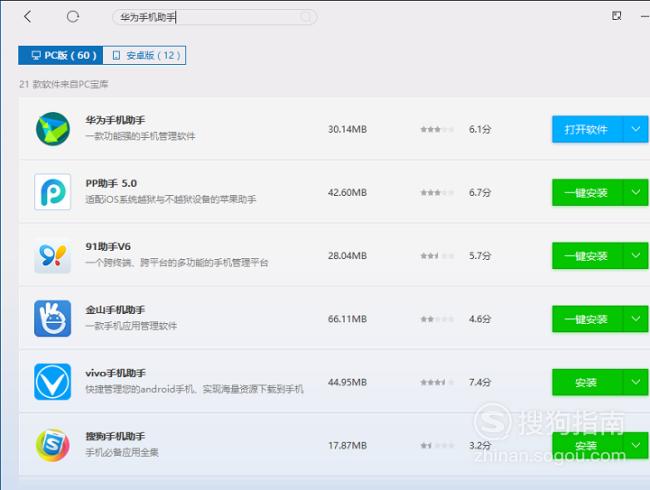The width and height of the screenshot is (650, 490).
Task: Expand install options arrow for 搜狗手机助手
Action: 635,446
